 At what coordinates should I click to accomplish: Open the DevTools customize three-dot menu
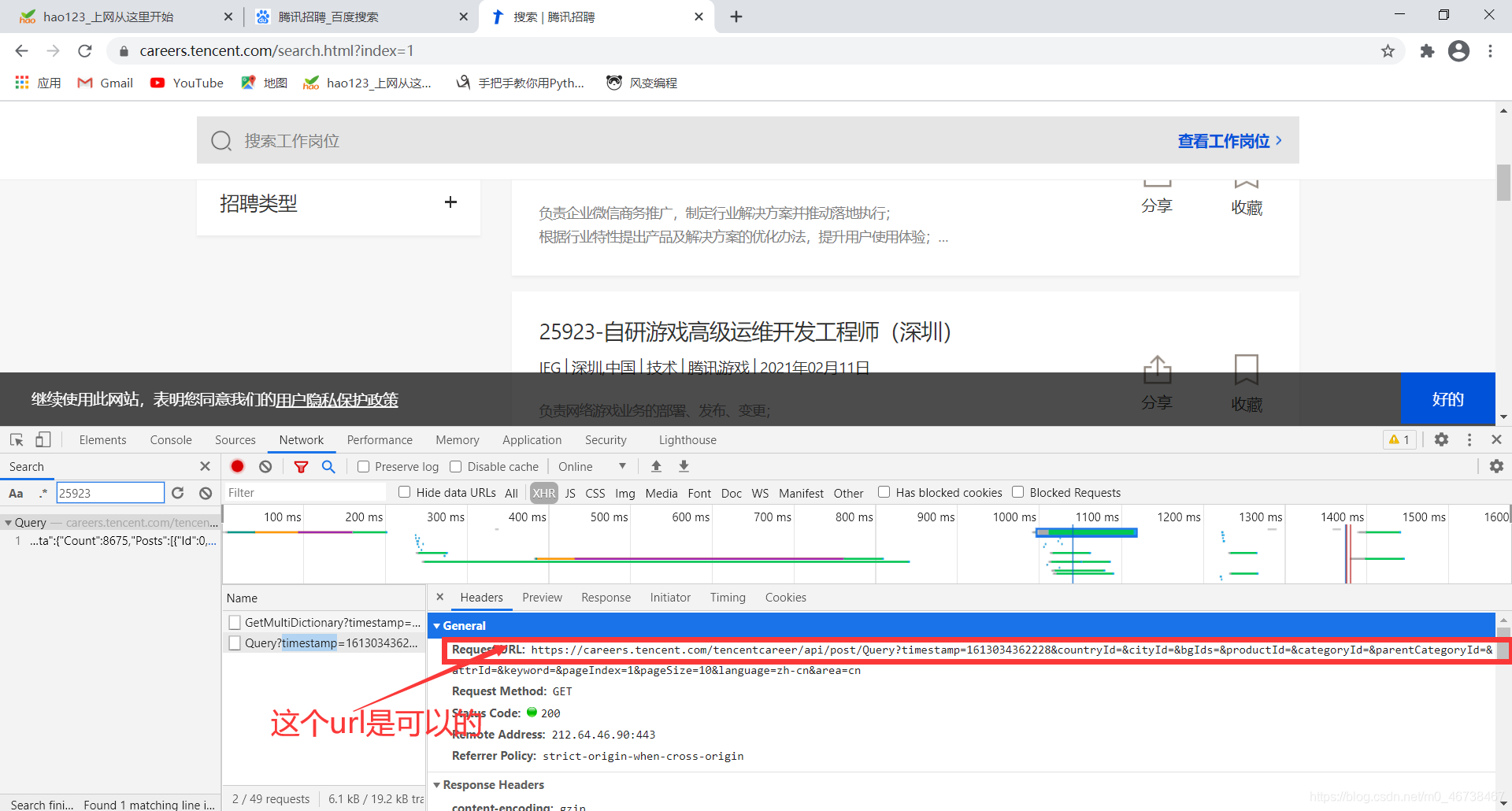click(x=1469, y=439)
